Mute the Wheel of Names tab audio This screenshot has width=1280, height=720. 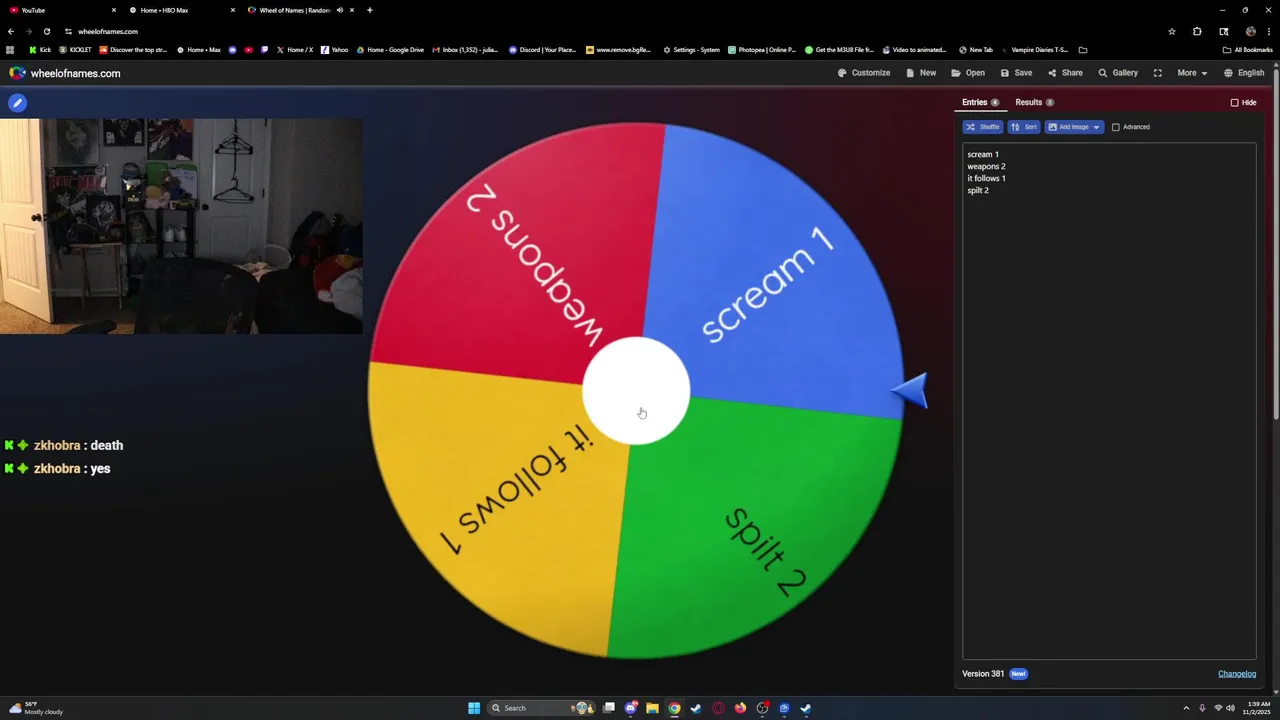point(339,10)
